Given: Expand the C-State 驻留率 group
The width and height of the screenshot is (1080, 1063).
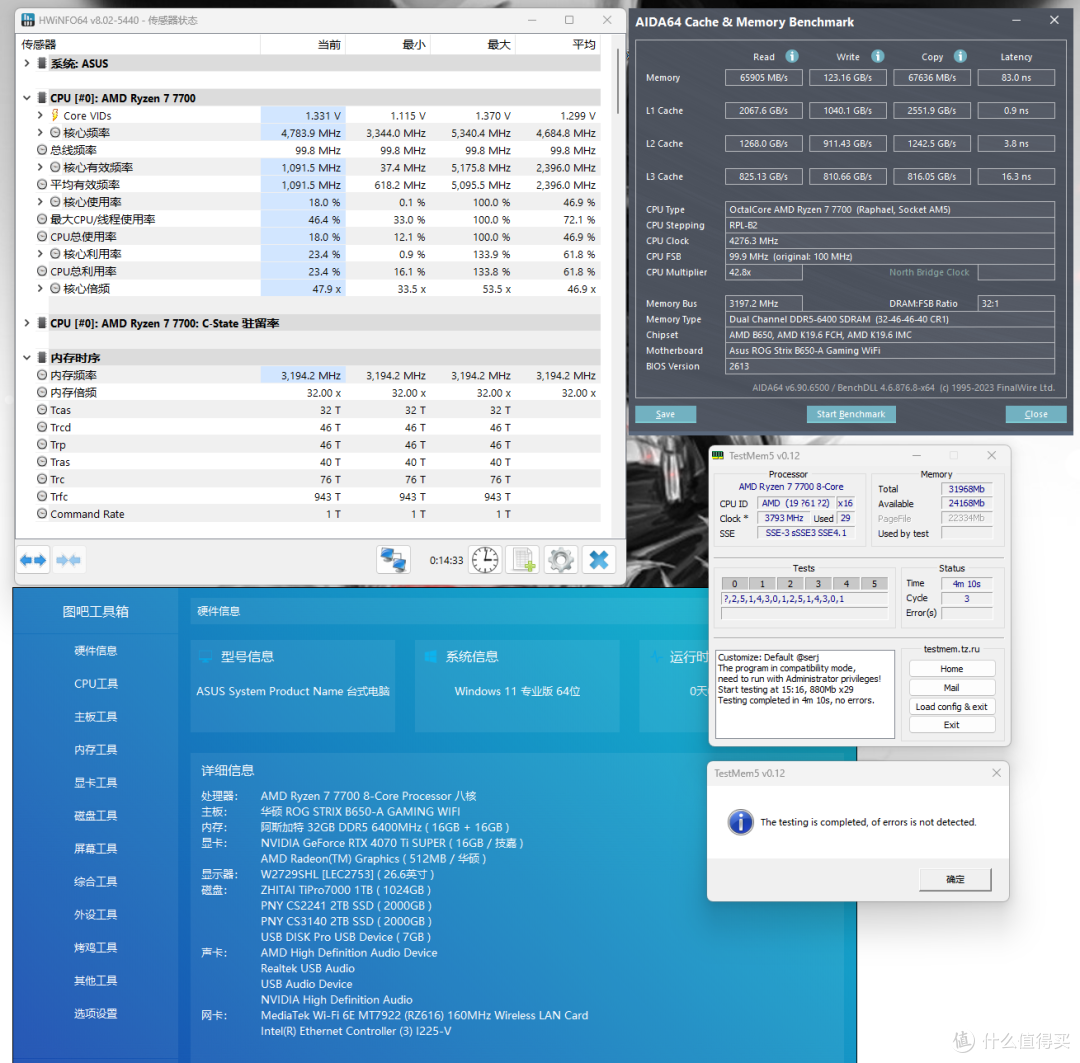Looking at the screenshot, I should pos(26,322).
